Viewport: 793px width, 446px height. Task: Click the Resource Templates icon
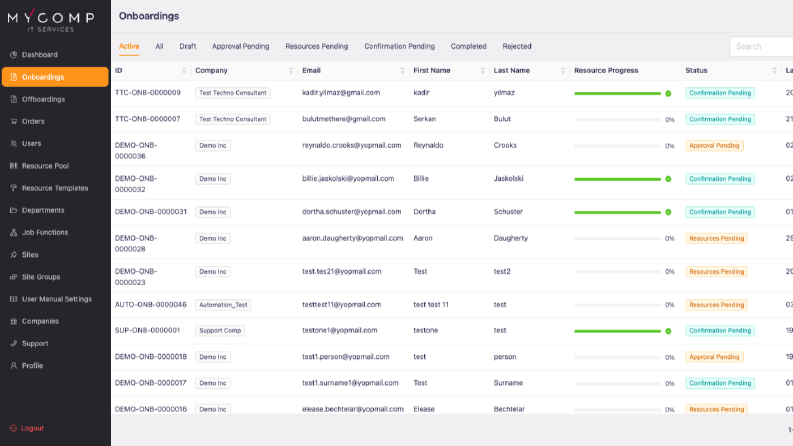click(x=14, y=188)
